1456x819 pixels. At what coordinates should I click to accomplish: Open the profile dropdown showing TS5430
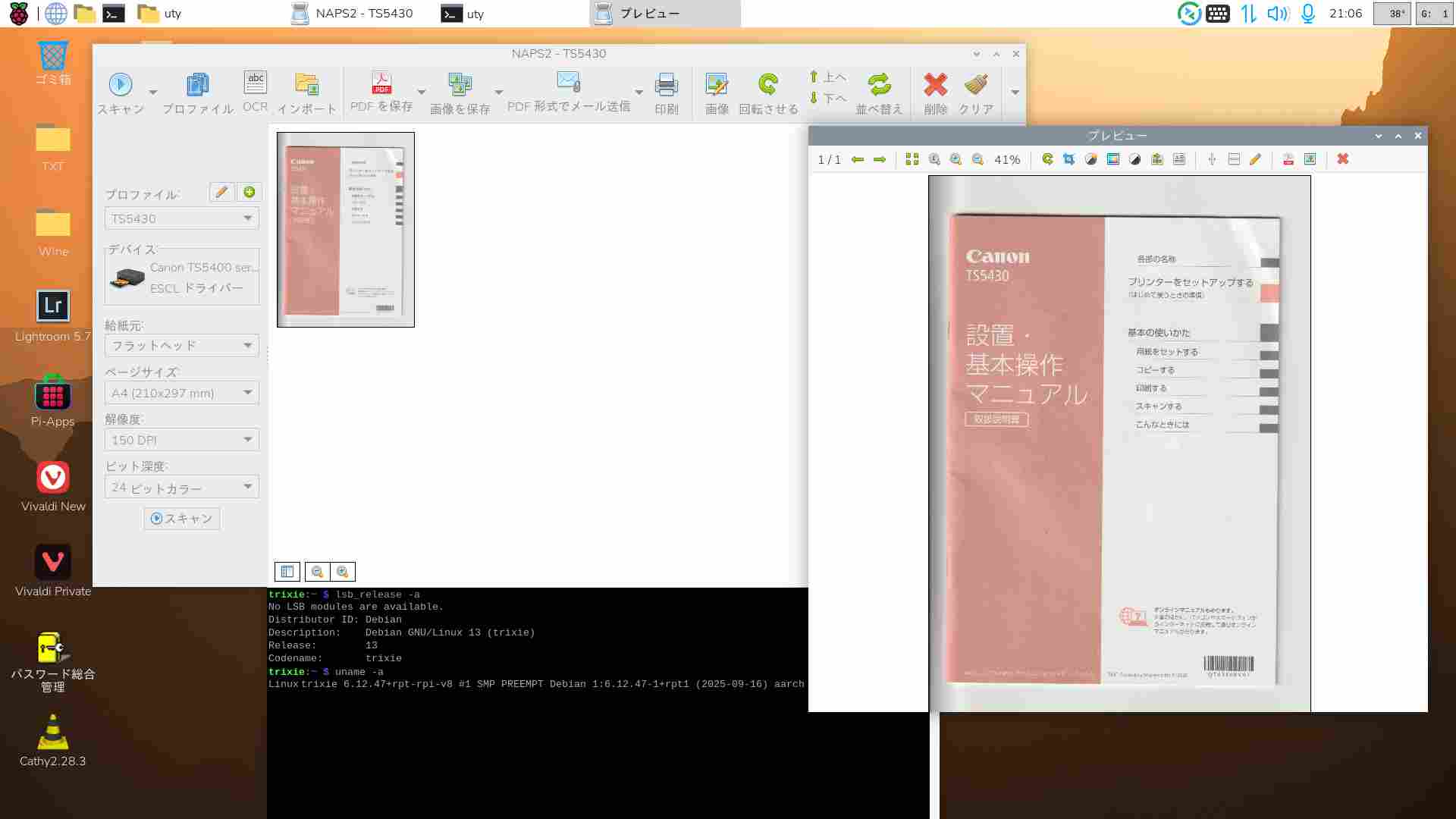coord(182,218)
